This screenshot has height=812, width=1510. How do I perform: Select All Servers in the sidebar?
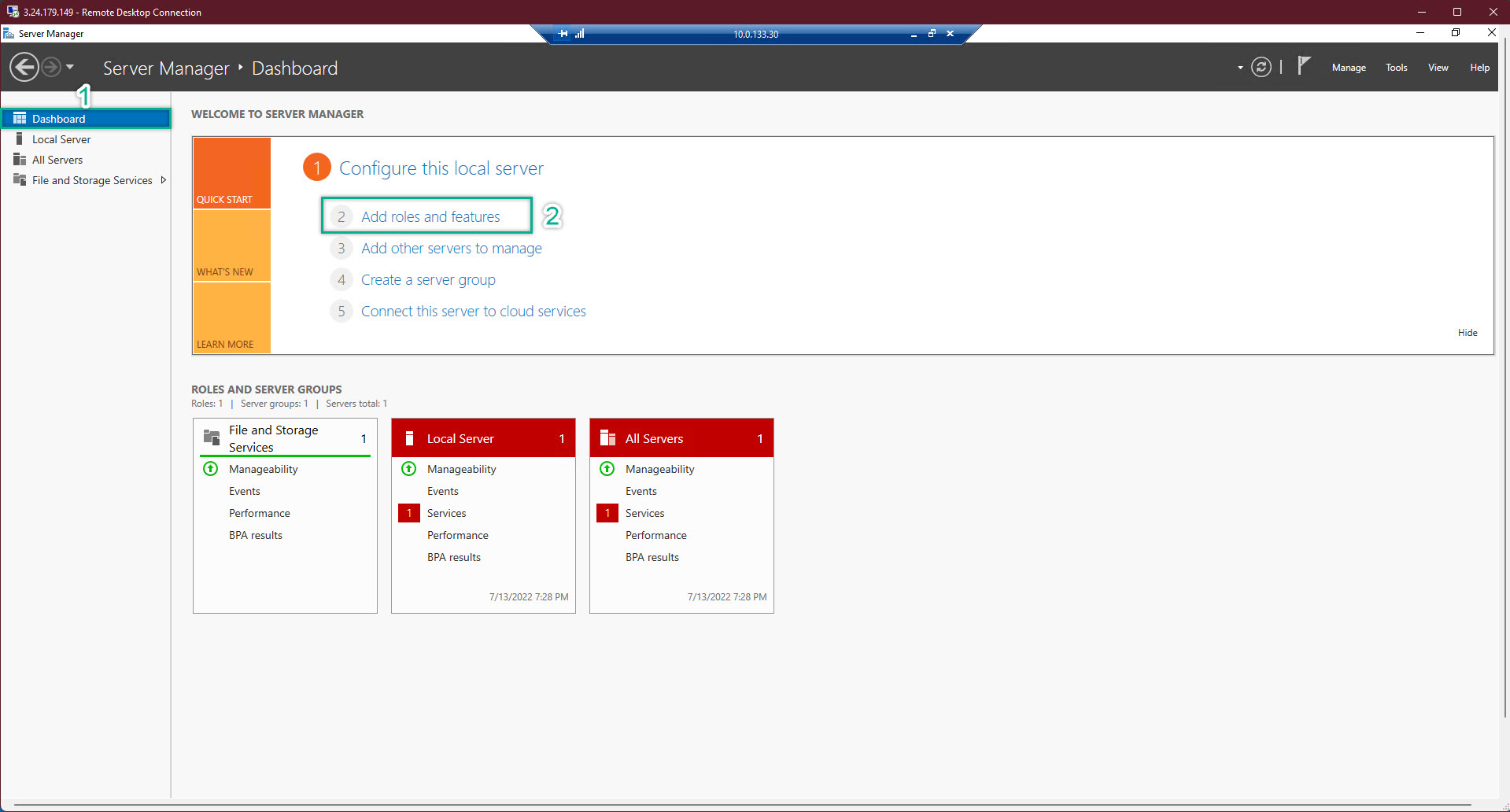click(86, 160)
